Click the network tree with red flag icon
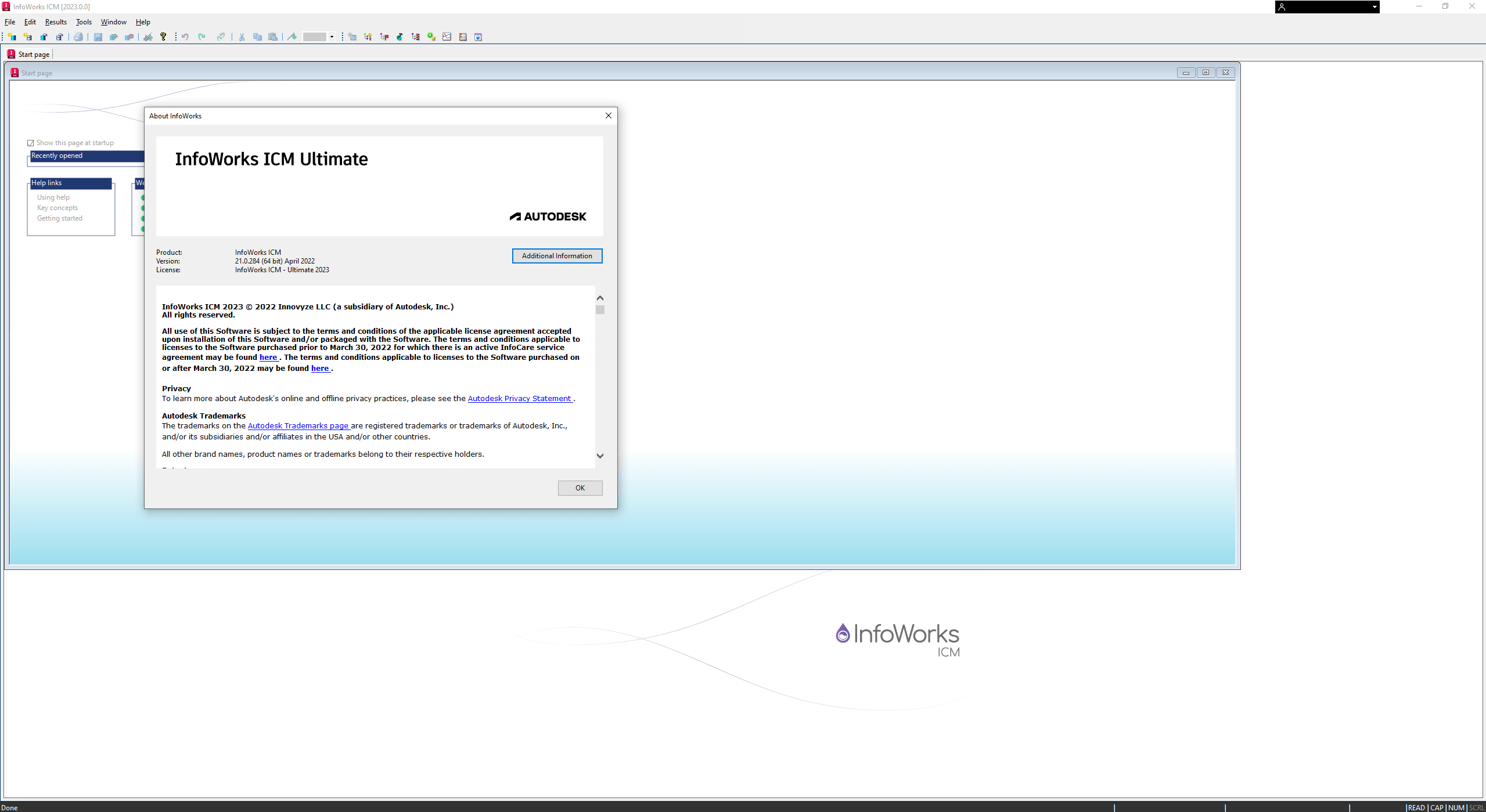The width and height of the screenshot is (1486, 812). [x=384, y=37]
